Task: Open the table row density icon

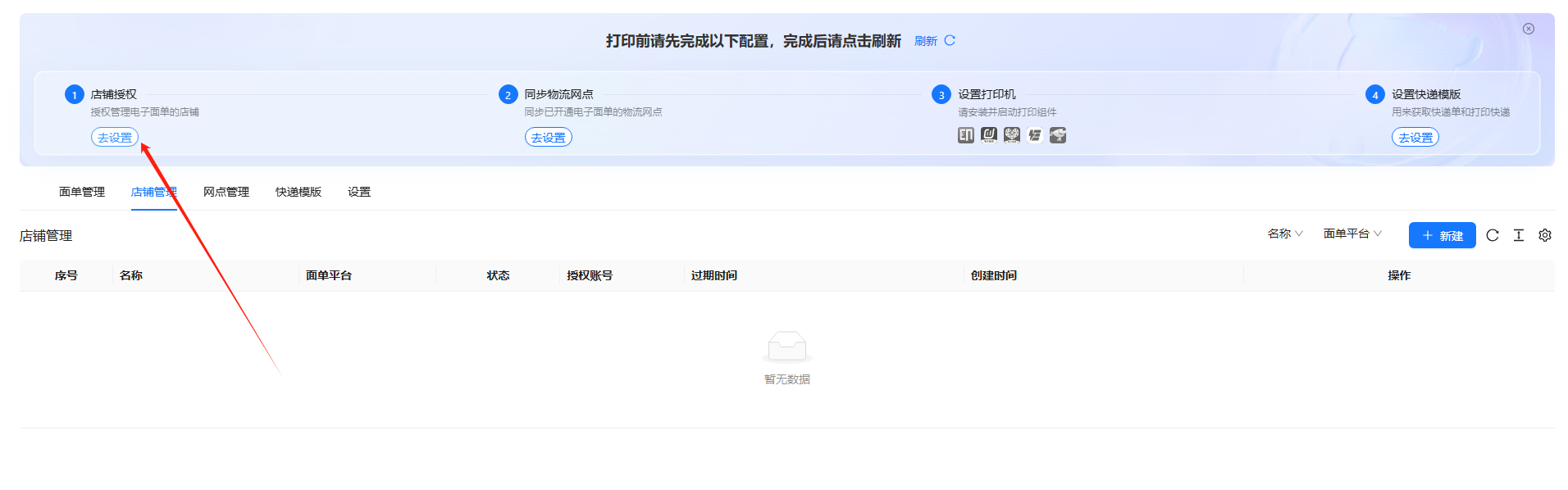Action: point(1519,235)
